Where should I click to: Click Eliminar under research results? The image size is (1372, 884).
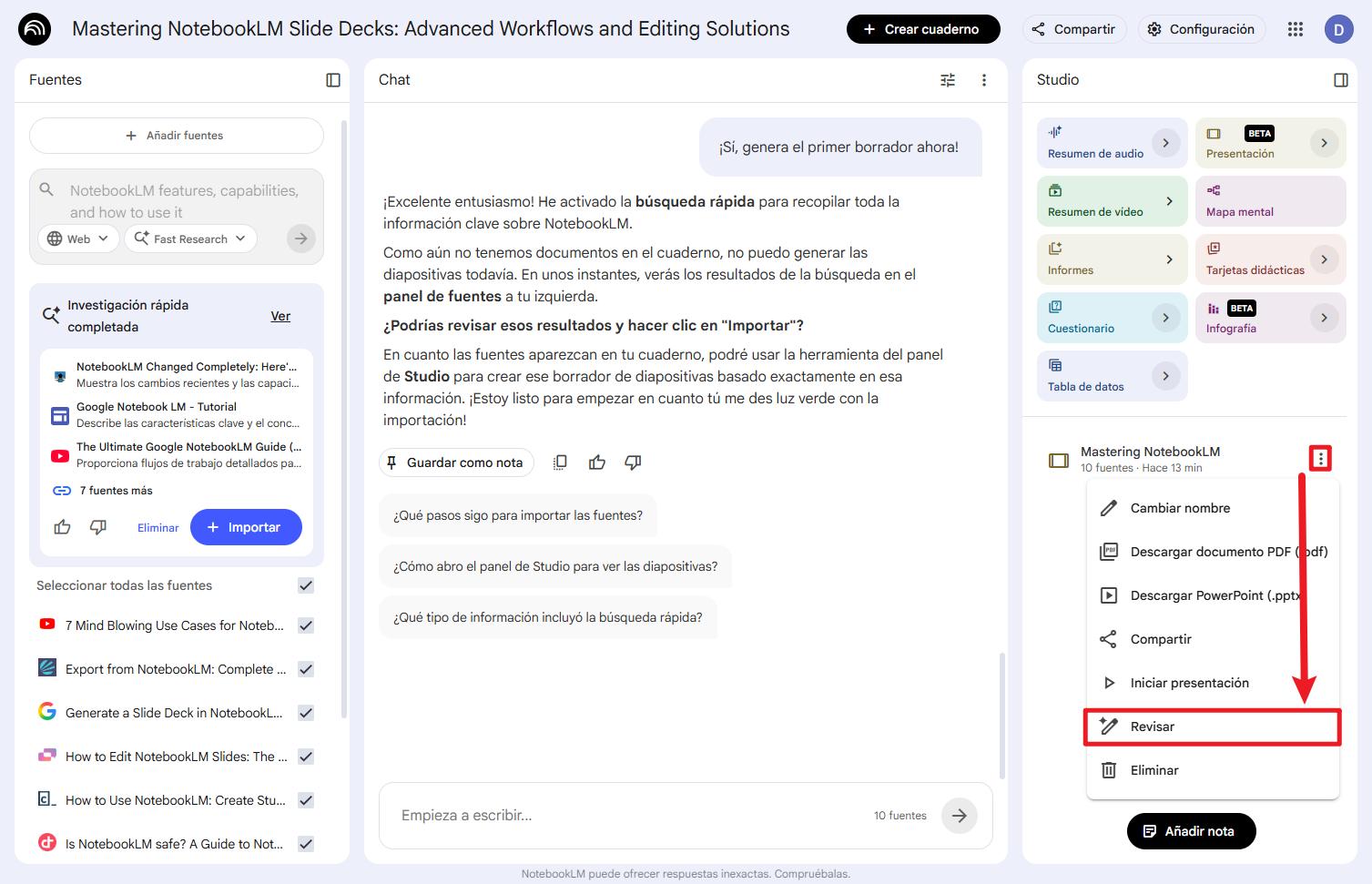[158, 528]
